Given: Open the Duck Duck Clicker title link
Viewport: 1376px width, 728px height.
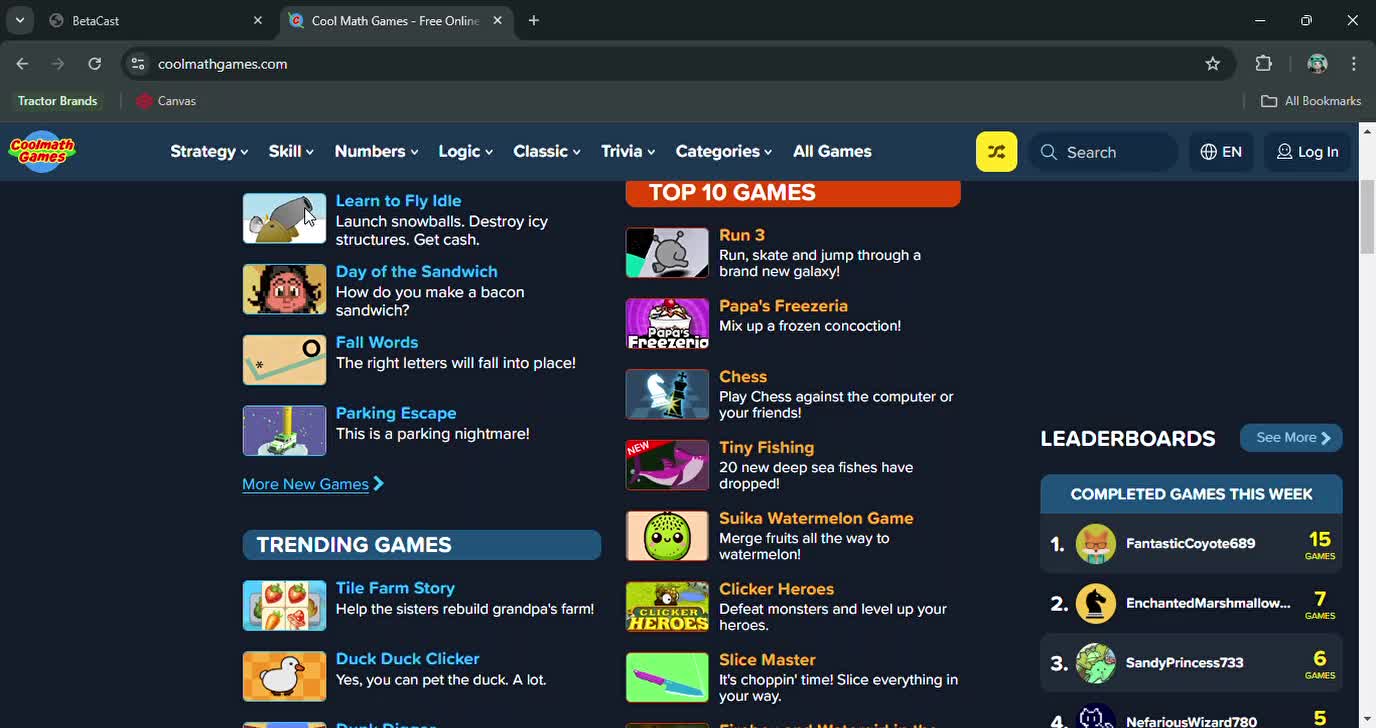Looking at the screenshot, I should 407,659.
